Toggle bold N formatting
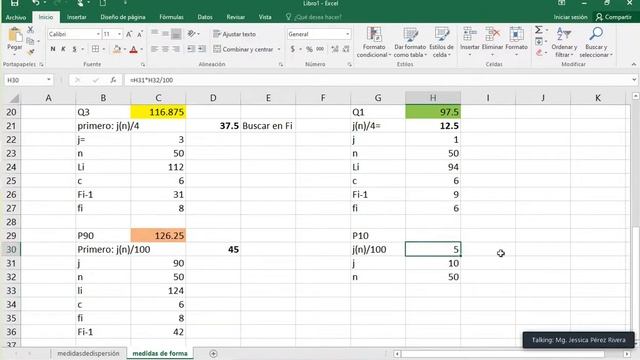 [53, 49]
